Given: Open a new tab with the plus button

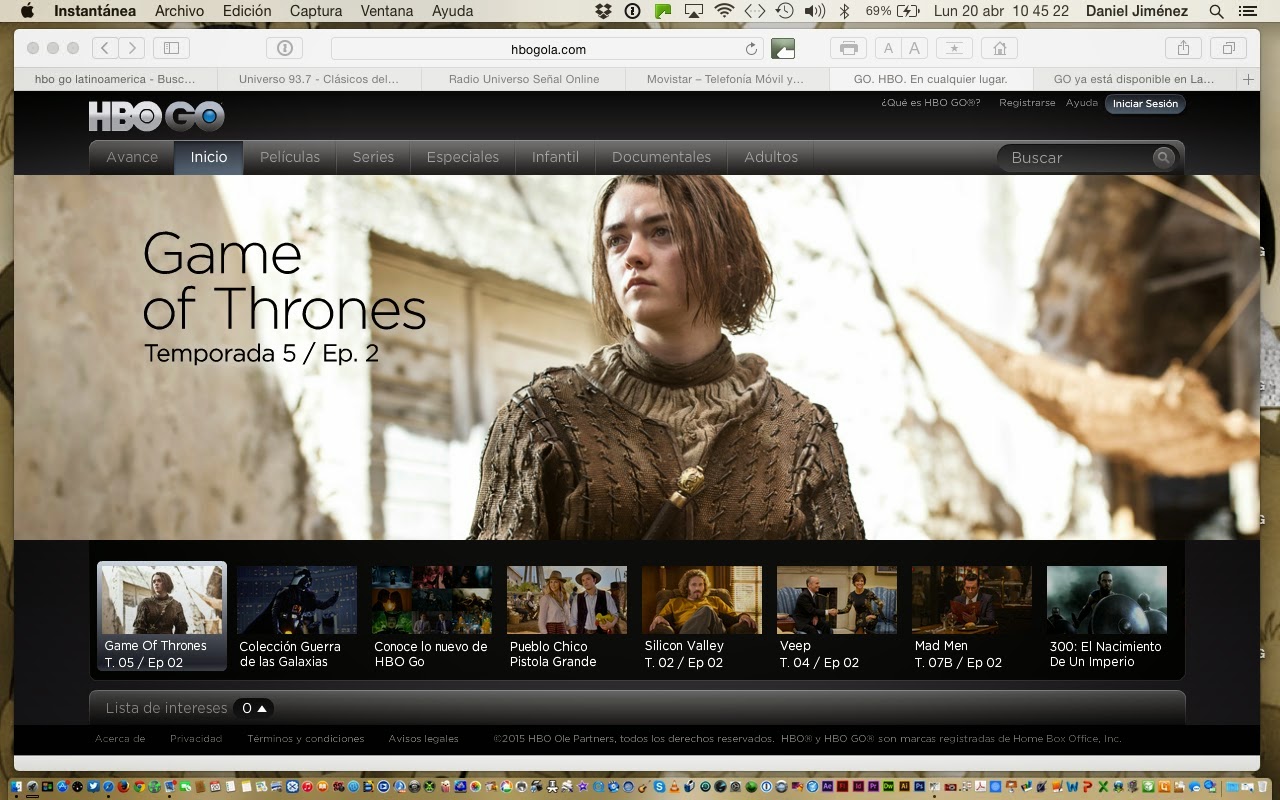Looking at the screenshot, I should [1248, 79].
